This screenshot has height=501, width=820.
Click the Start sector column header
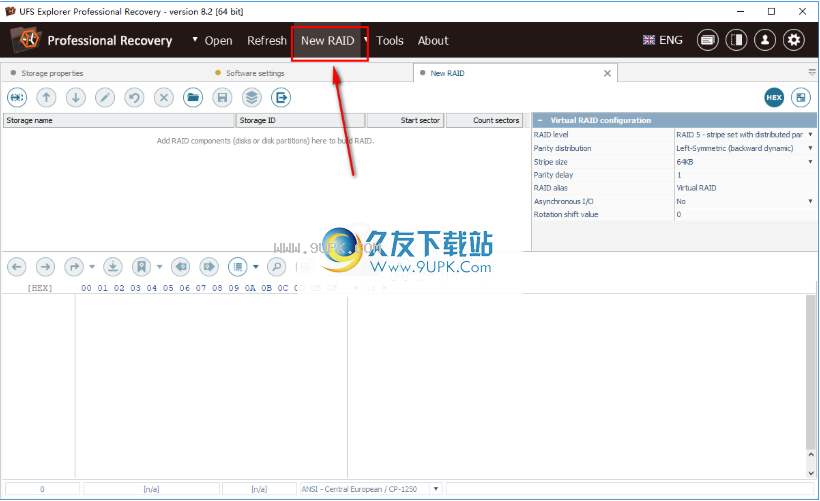click(x=405, y=120)
